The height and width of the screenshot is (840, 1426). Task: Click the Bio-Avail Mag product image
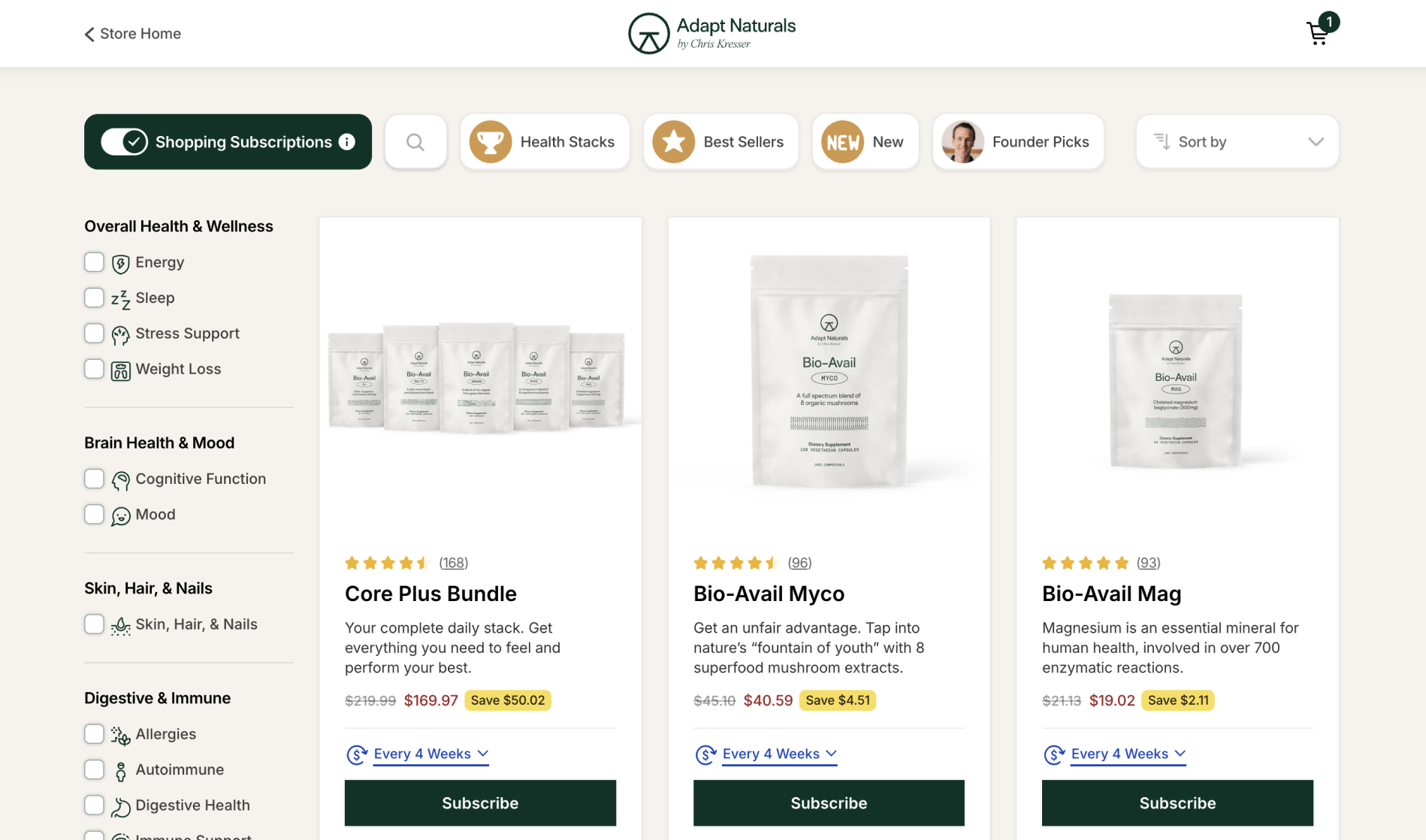click(1177, 381)
